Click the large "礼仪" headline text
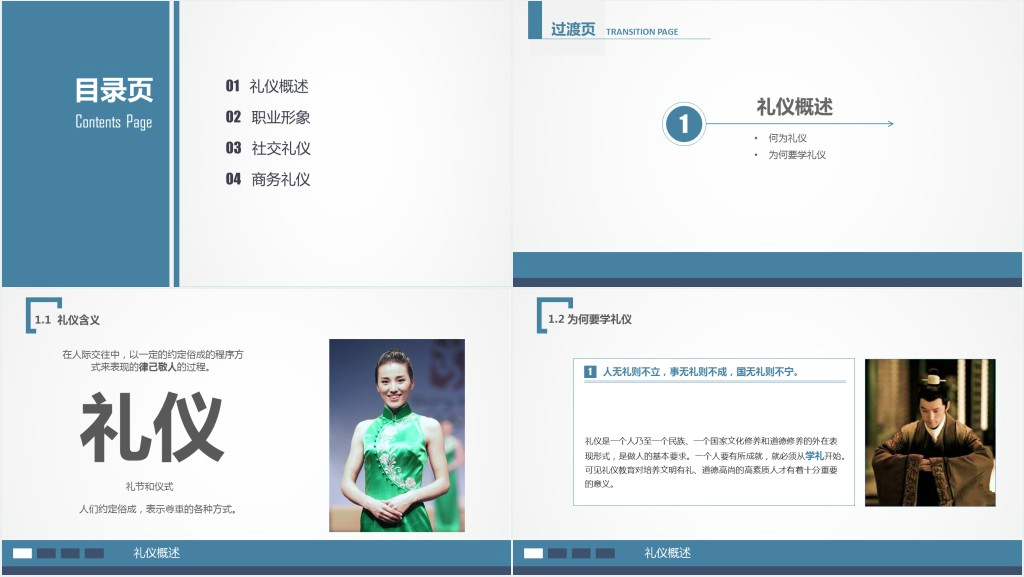This screenshot has width=1024, height=577. coord(152,428)
